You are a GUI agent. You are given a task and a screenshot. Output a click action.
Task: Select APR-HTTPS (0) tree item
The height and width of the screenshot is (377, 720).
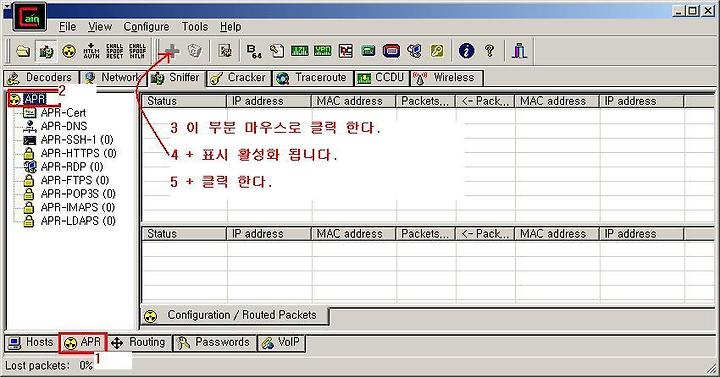coord(79,153)
